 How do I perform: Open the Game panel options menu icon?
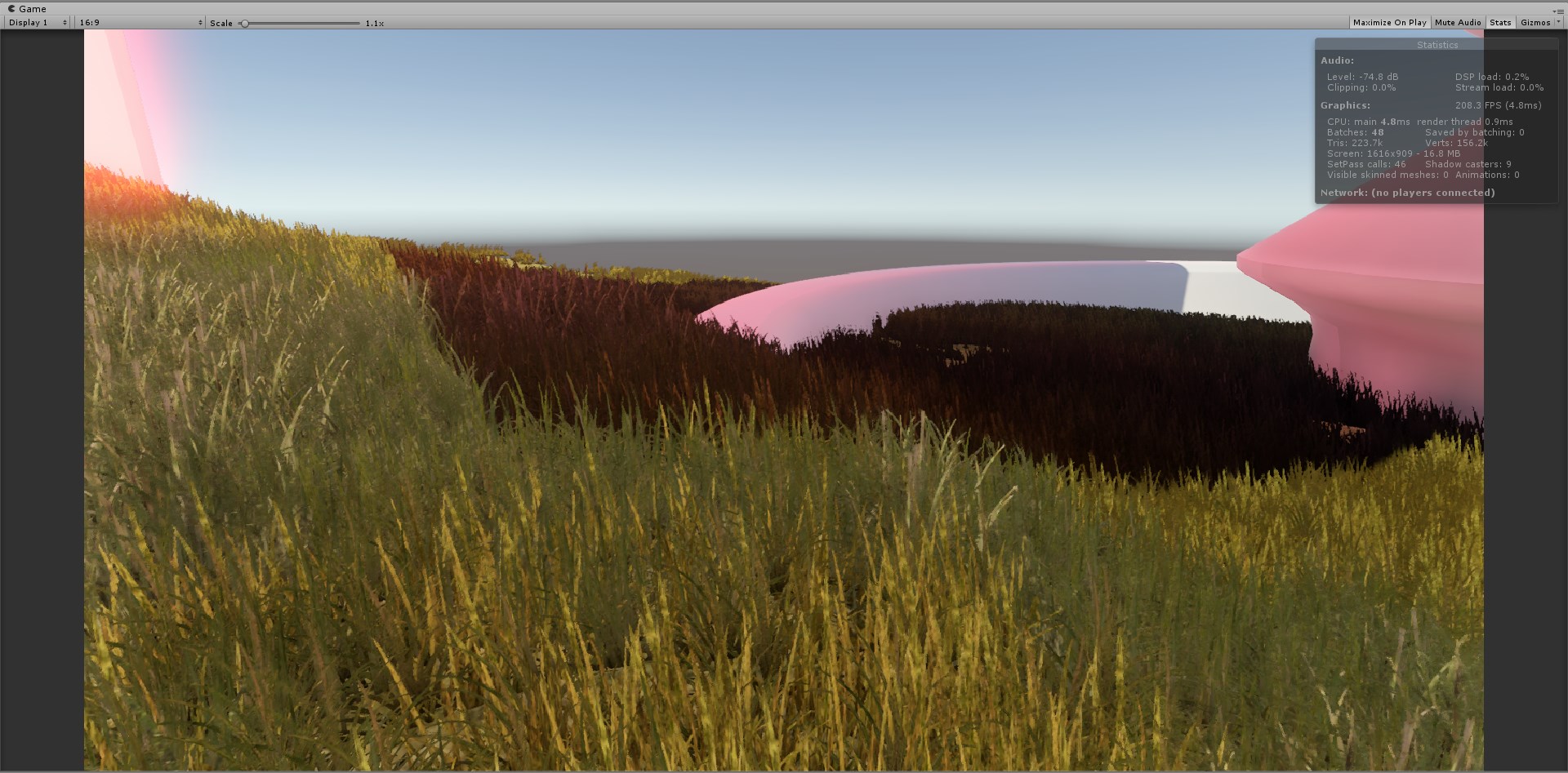point(1559,11)
